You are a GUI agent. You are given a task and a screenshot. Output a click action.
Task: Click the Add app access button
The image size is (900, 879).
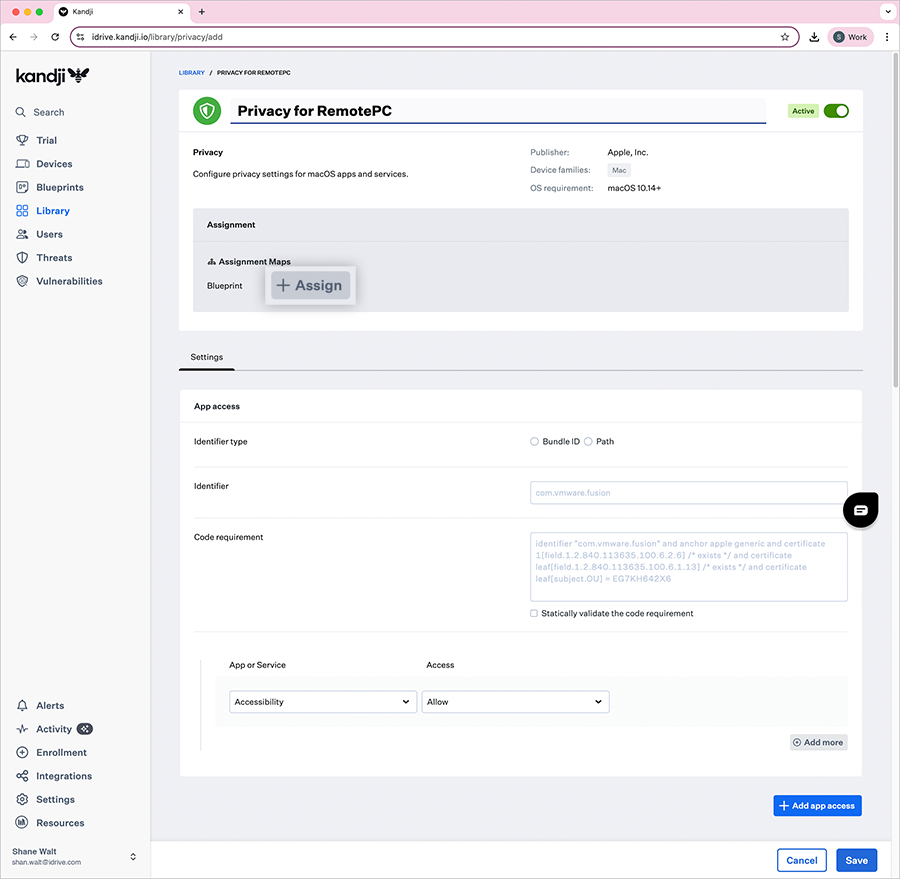click(x=817, y=805)
